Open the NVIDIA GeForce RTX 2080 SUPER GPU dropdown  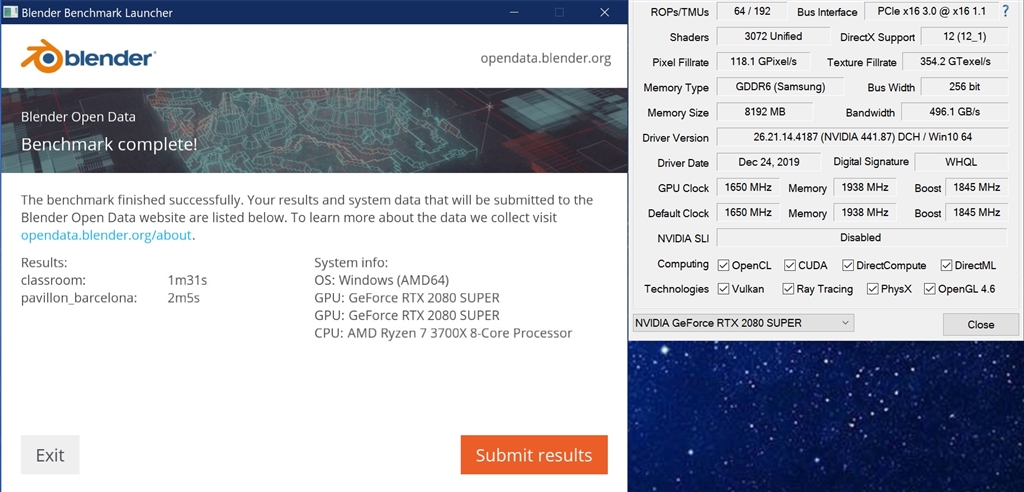point(743,323)
